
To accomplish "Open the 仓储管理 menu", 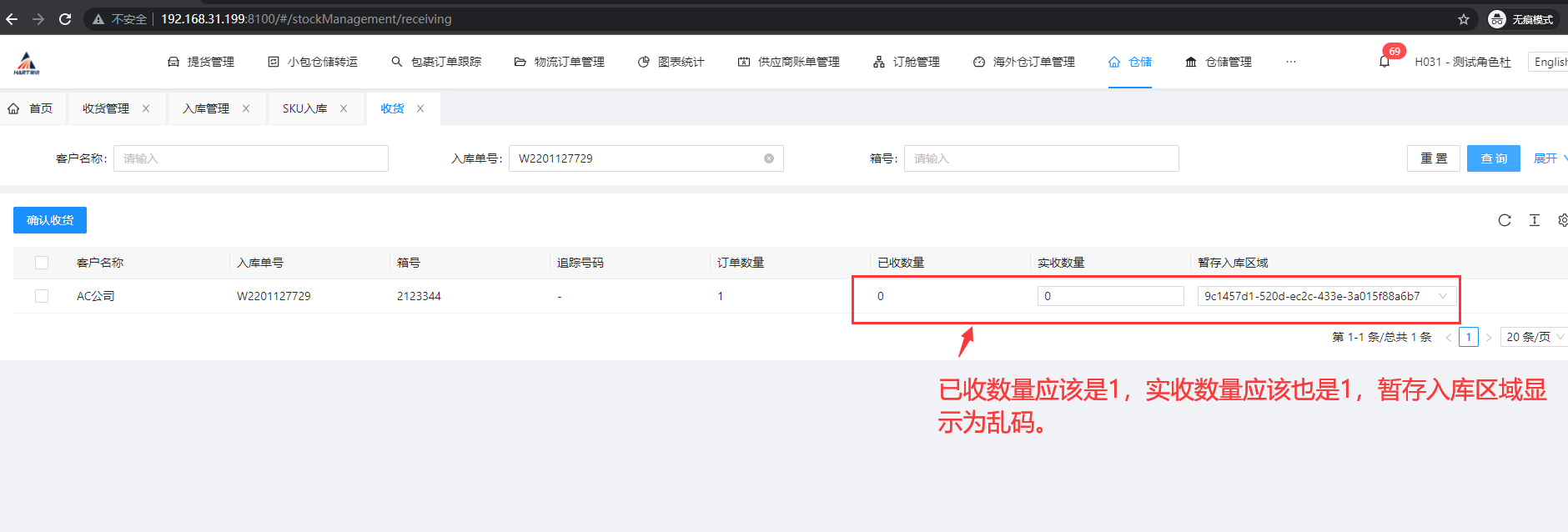I will 1219,62.
